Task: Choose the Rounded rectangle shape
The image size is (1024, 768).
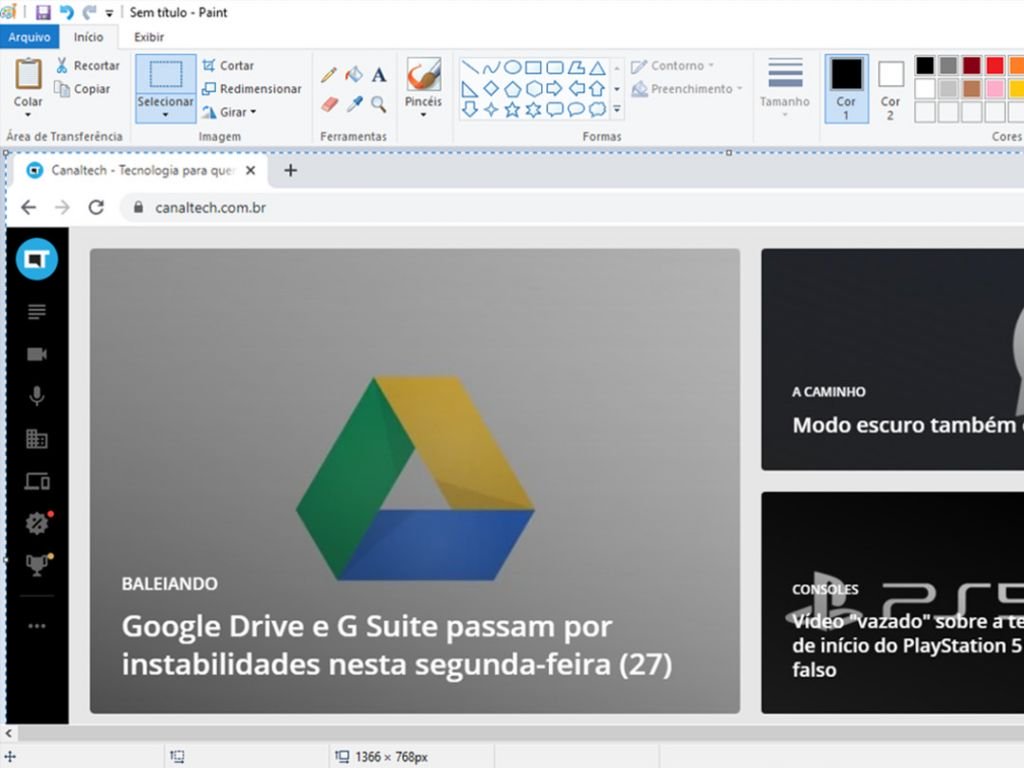Action: (554, 67)
